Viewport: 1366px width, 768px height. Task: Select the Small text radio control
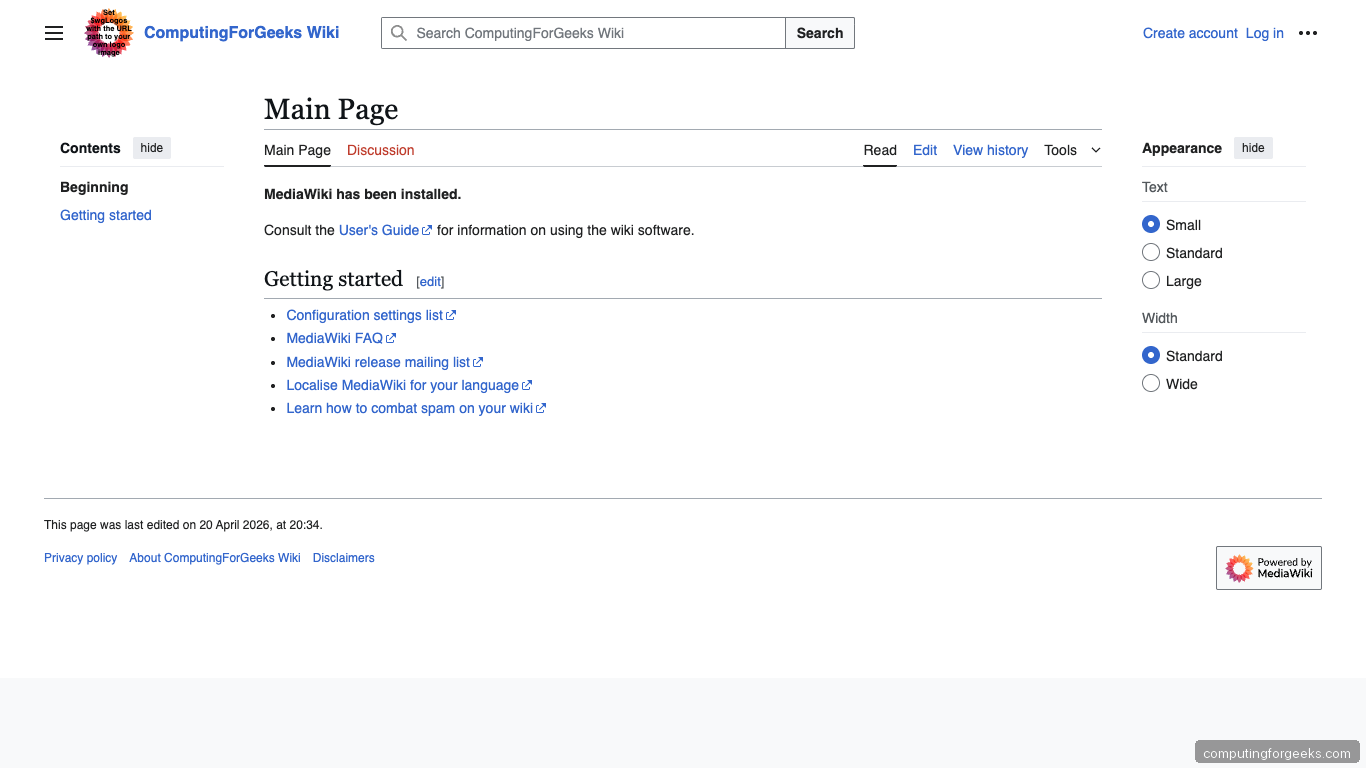point(1151,224)
